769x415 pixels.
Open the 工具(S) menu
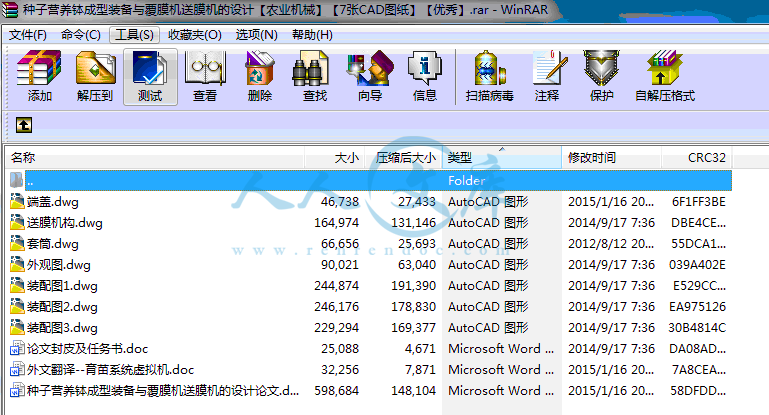[134, 35]
